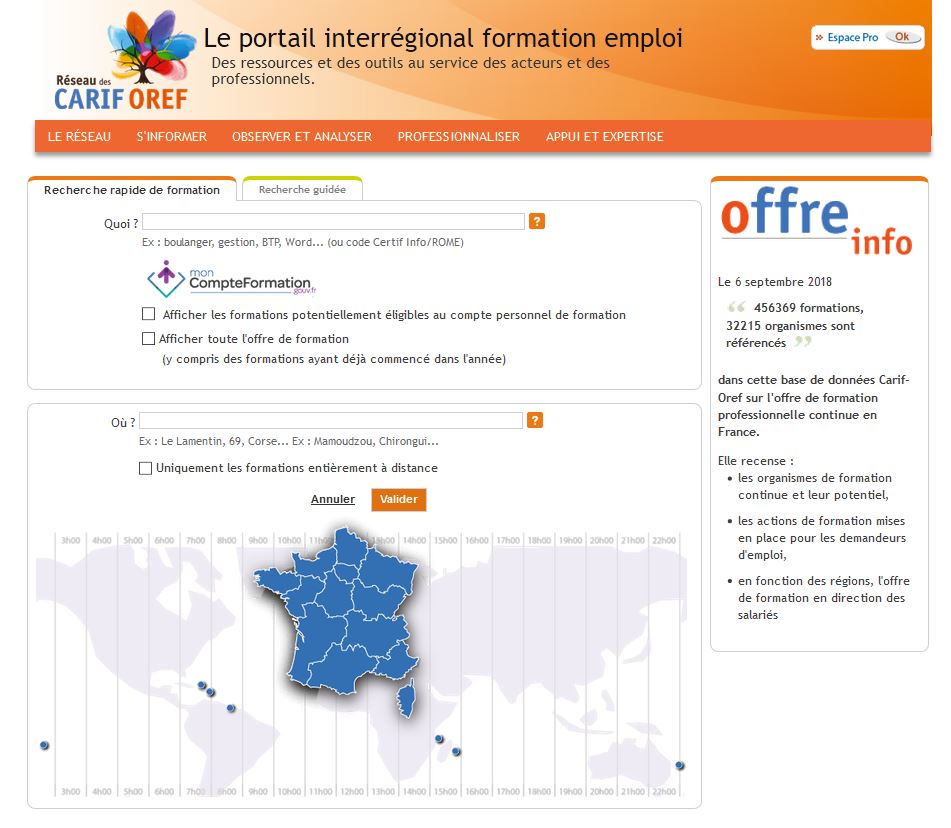The width and height of the screenshot is (951, 828).
Task: Open the help icon next to the Quoi field
Action: 537,221
